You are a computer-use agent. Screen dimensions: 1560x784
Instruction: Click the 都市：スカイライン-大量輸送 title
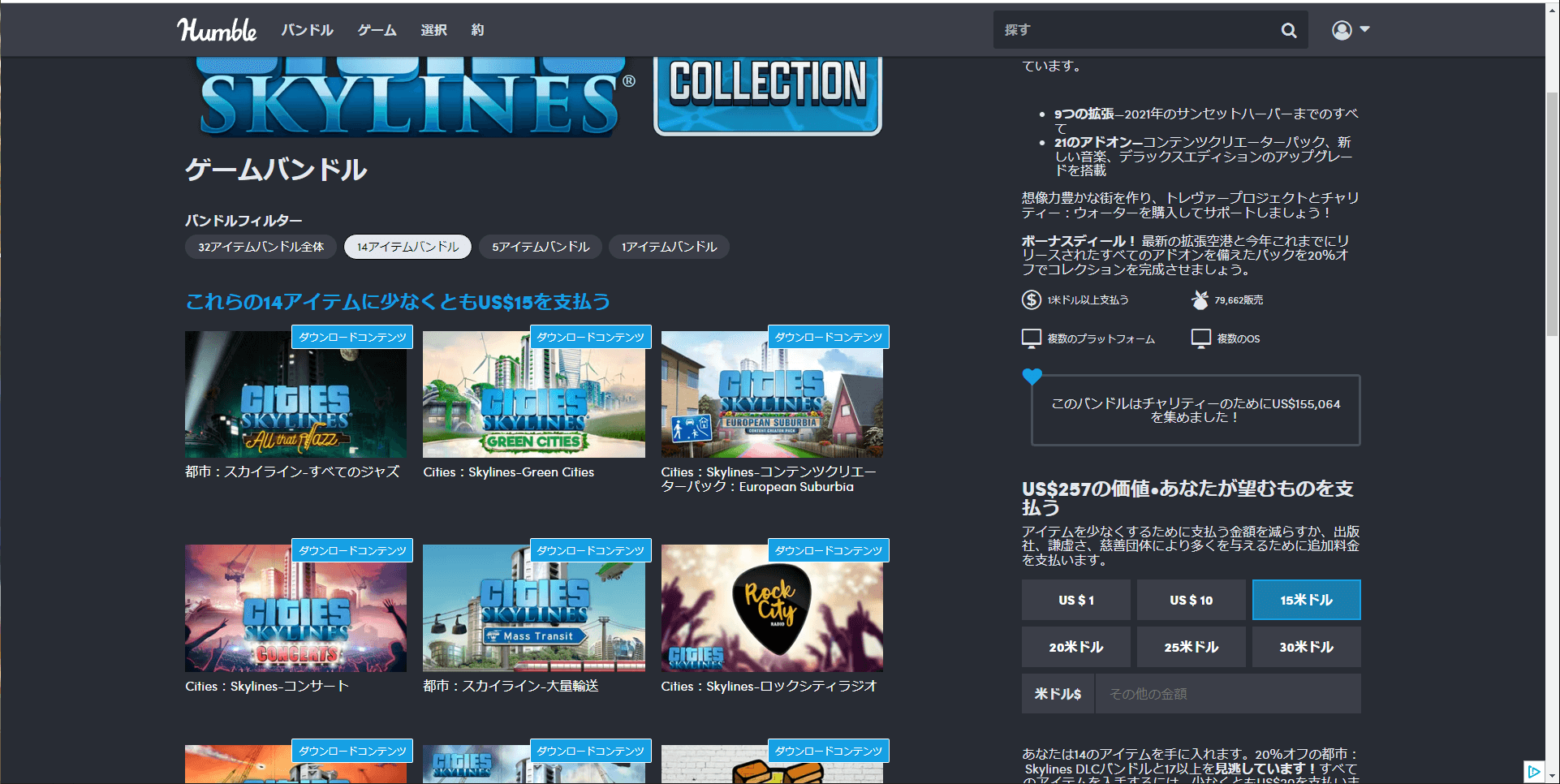pyautogui.click(x=511, y=687)
